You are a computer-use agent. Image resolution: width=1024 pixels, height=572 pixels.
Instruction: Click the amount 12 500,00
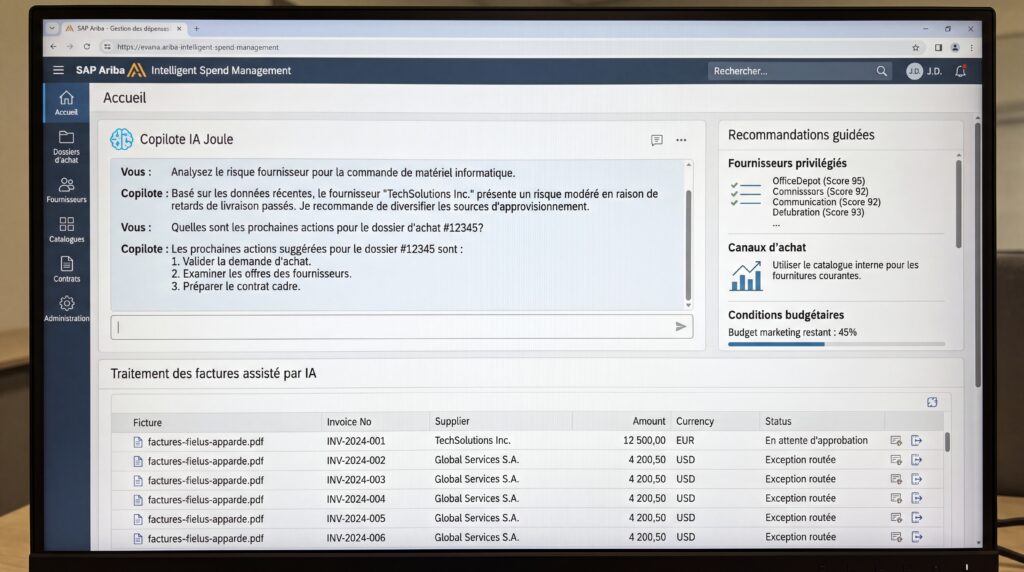[x=644, y=440]
